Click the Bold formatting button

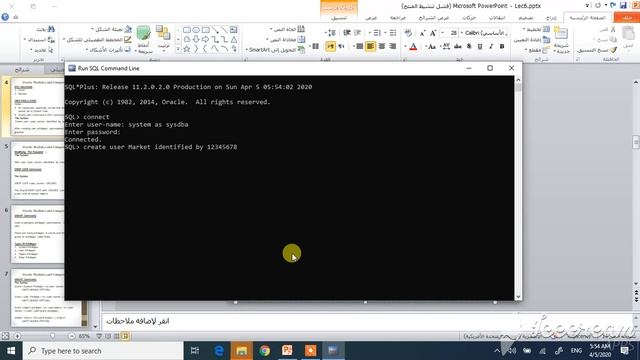click(502, 47)
